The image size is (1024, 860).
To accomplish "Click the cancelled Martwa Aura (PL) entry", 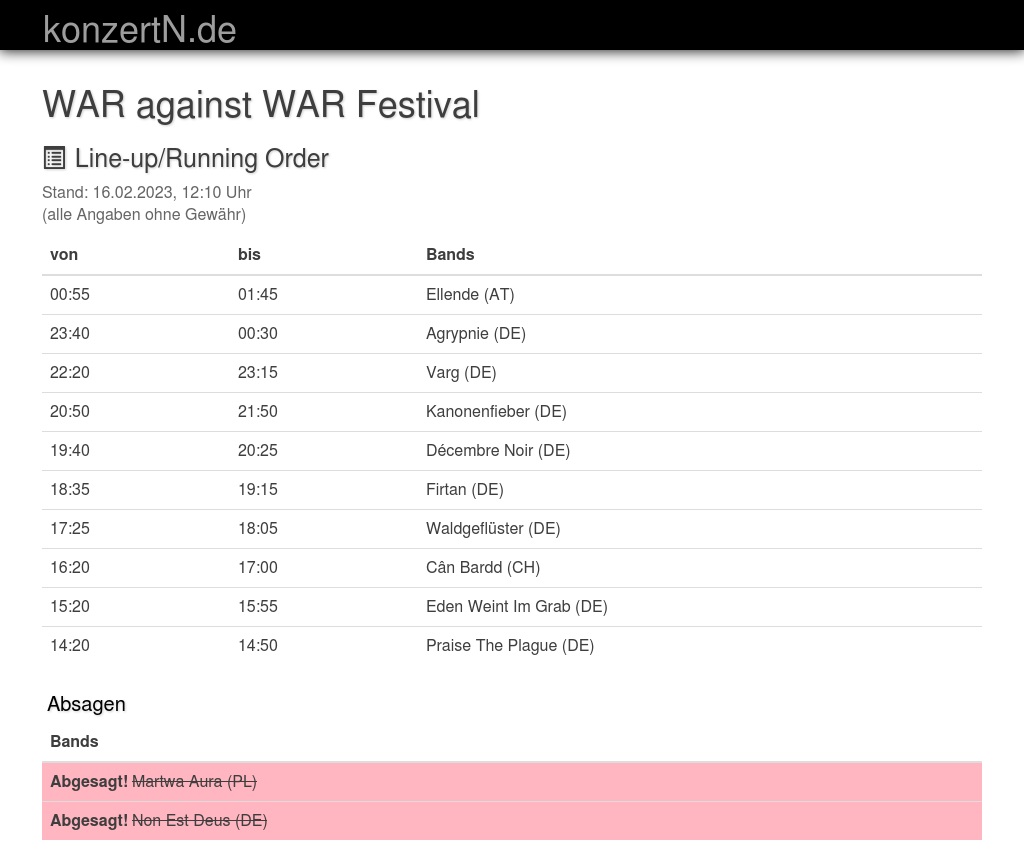I will click(194, 781).
